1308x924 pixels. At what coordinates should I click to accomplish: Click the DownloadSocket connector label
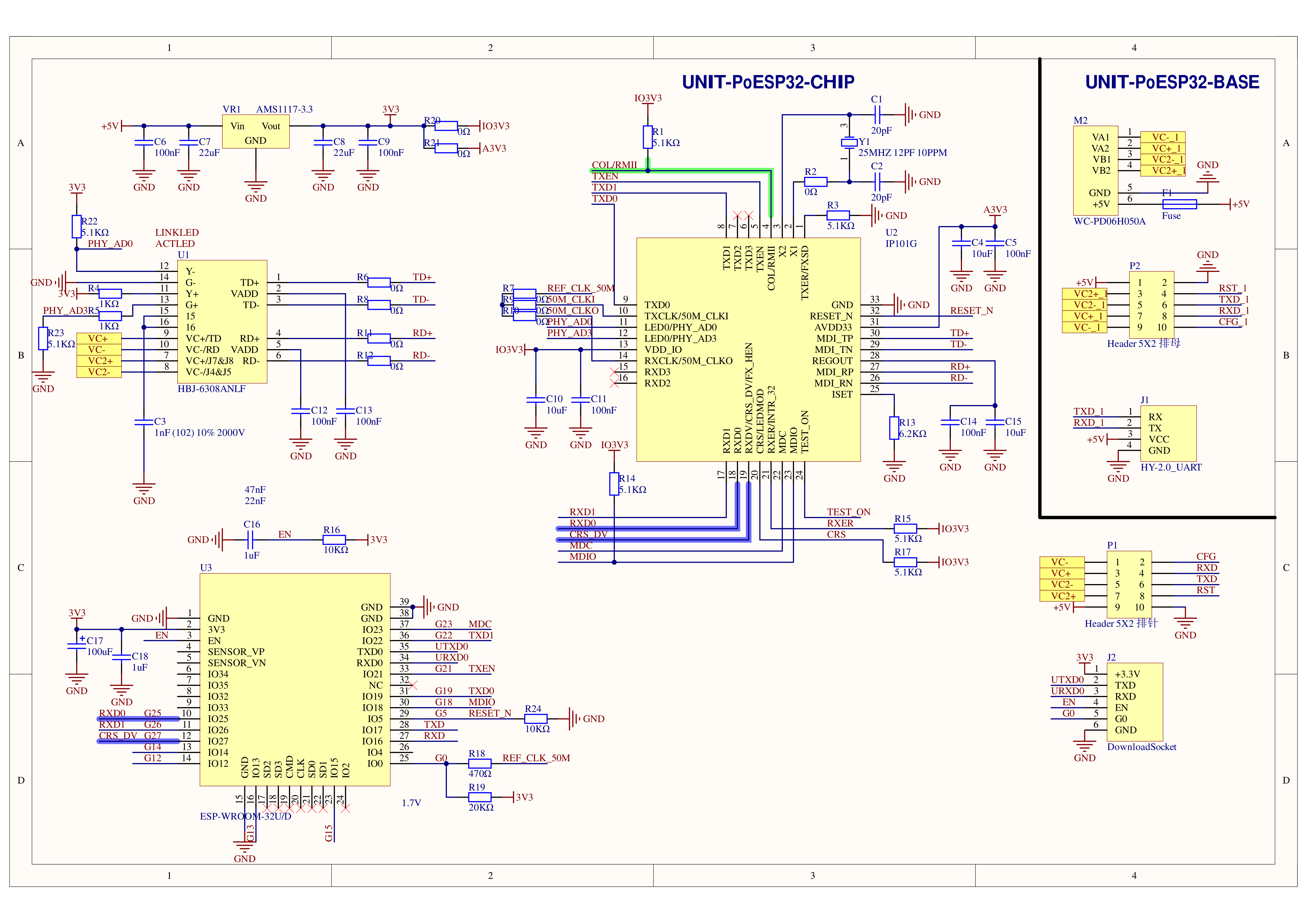click(x=1142, y=747)
